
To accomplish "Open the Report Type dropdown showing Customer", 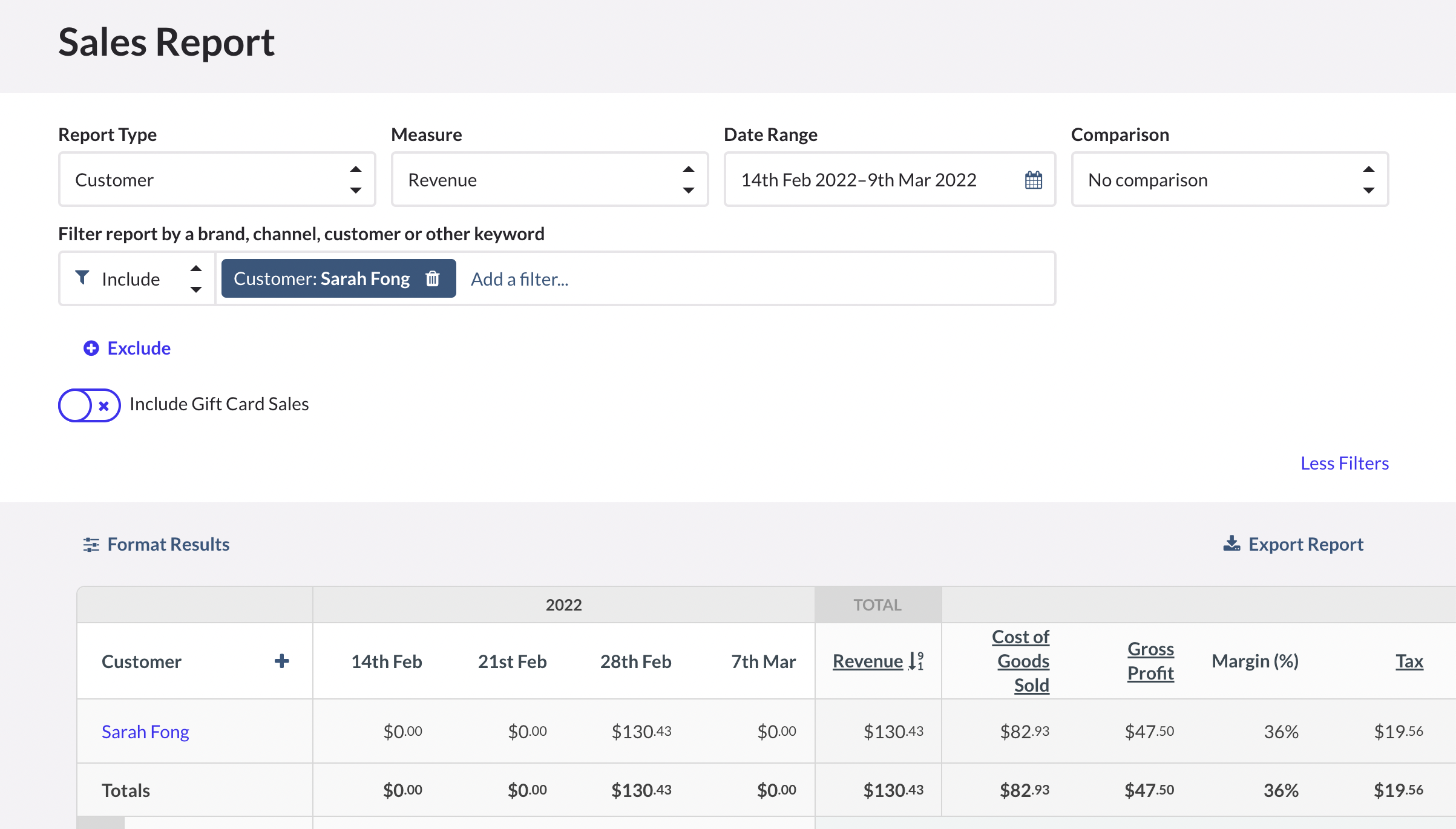I will point(217,180).
